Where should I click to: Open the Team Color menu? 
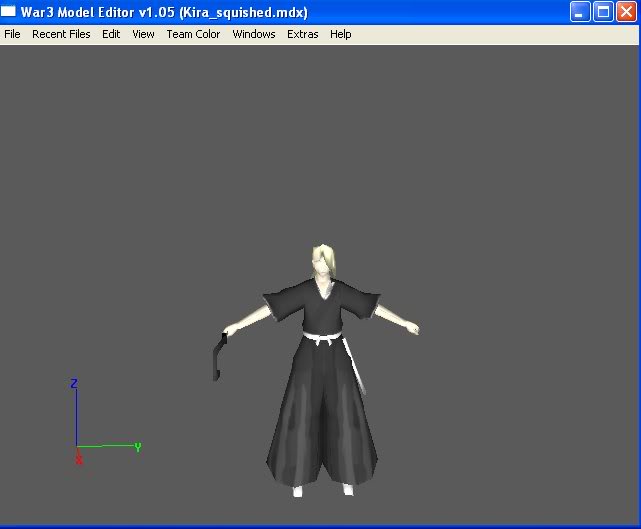pyautogui.click(x=193, y=34)
